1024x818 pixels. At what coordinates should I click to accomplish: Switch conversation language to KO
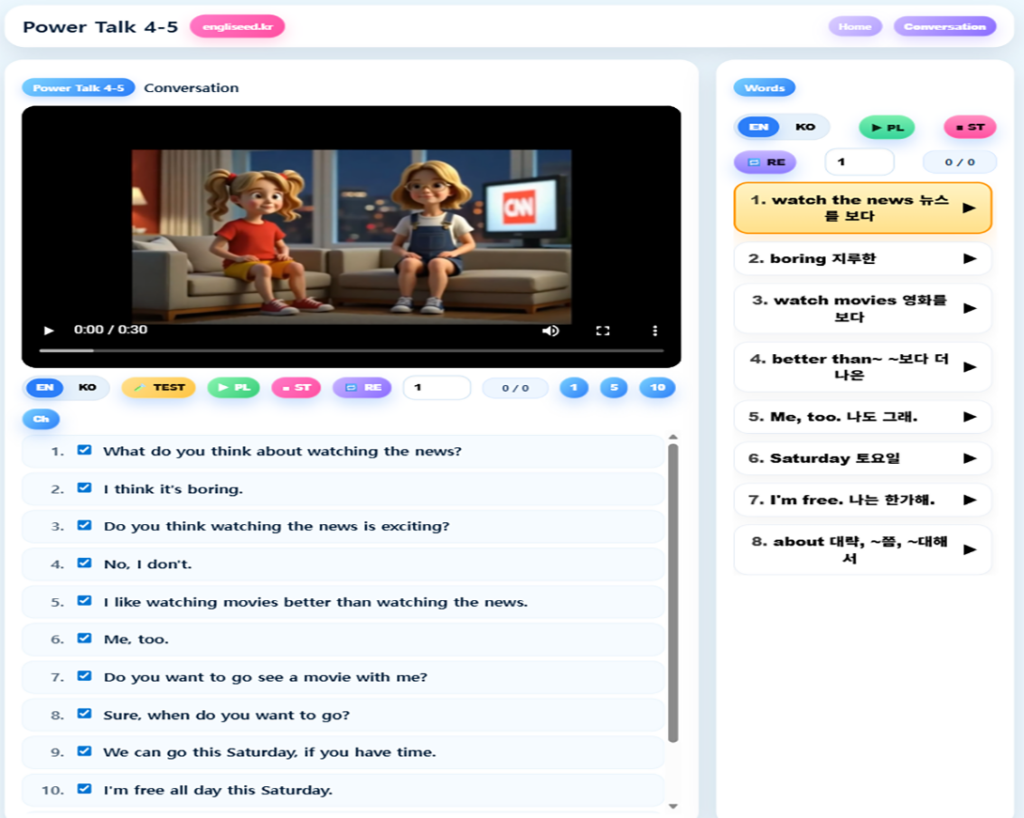tap(88, 387)
